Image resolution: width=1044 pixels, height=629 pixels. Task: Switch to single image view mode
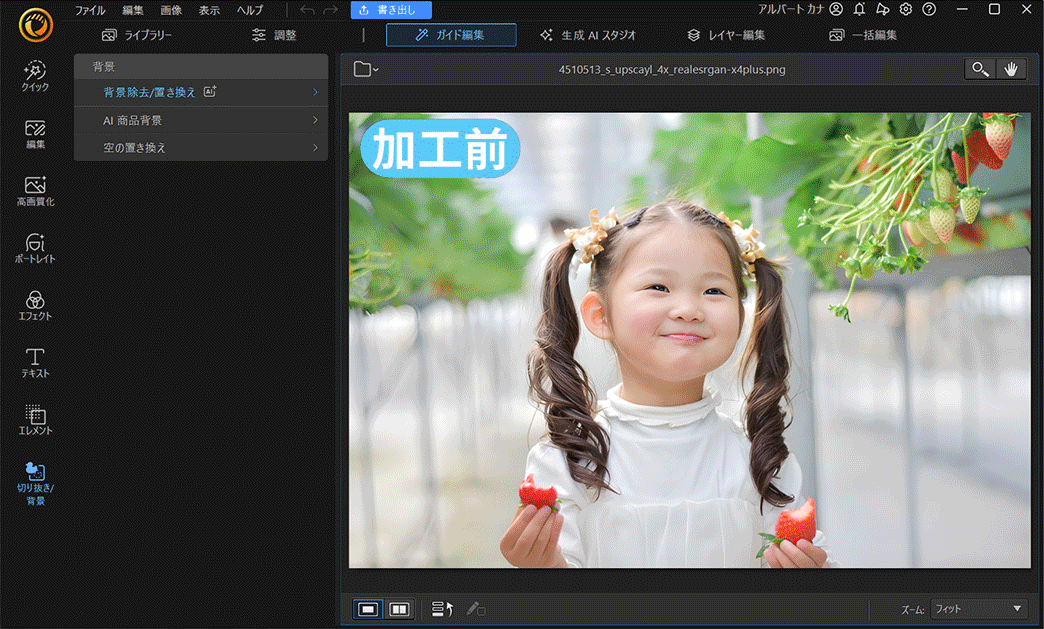[366, 608]
